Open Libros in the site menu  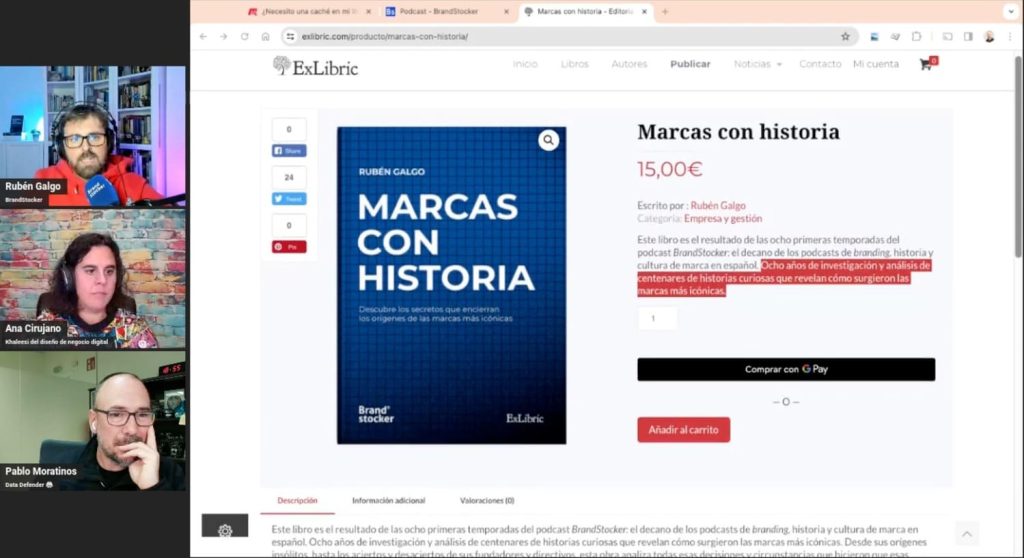[x=575, y=64]
